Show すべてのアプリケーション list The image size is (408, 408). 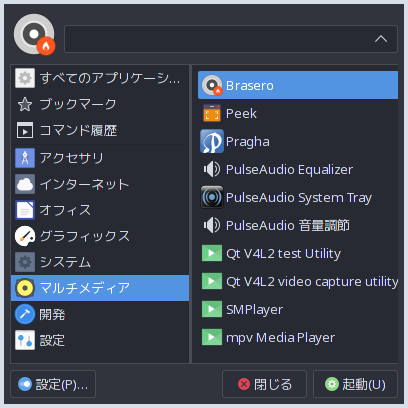100,78
